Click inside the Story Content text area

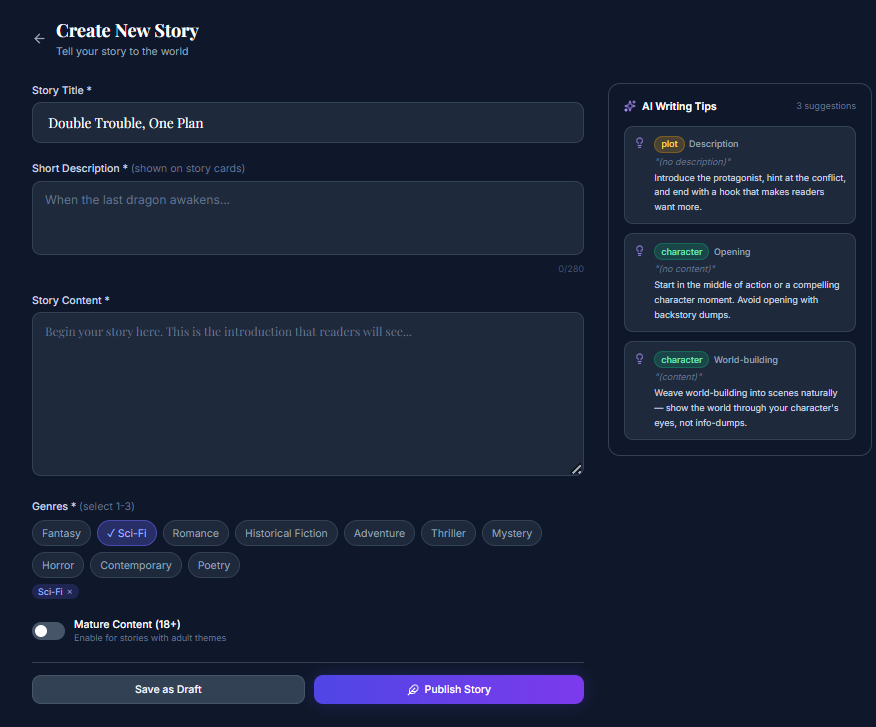(x=308, y=394)
